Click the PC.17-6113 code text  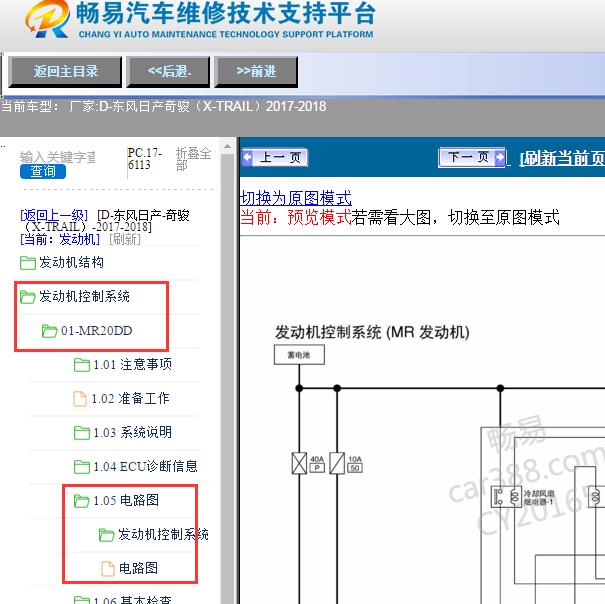click(x=145, y=159)
